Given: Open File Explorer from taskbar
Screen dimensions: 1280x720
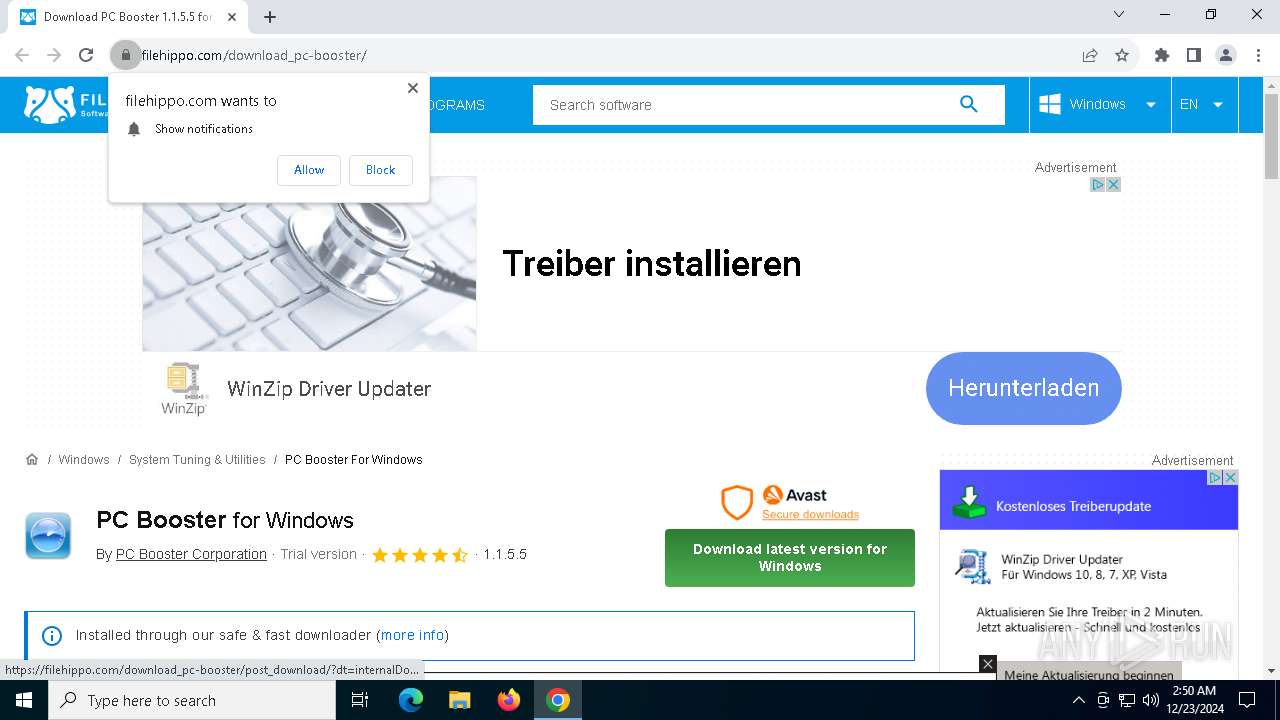Looking at the screenshot, I should tap(459, 700).
